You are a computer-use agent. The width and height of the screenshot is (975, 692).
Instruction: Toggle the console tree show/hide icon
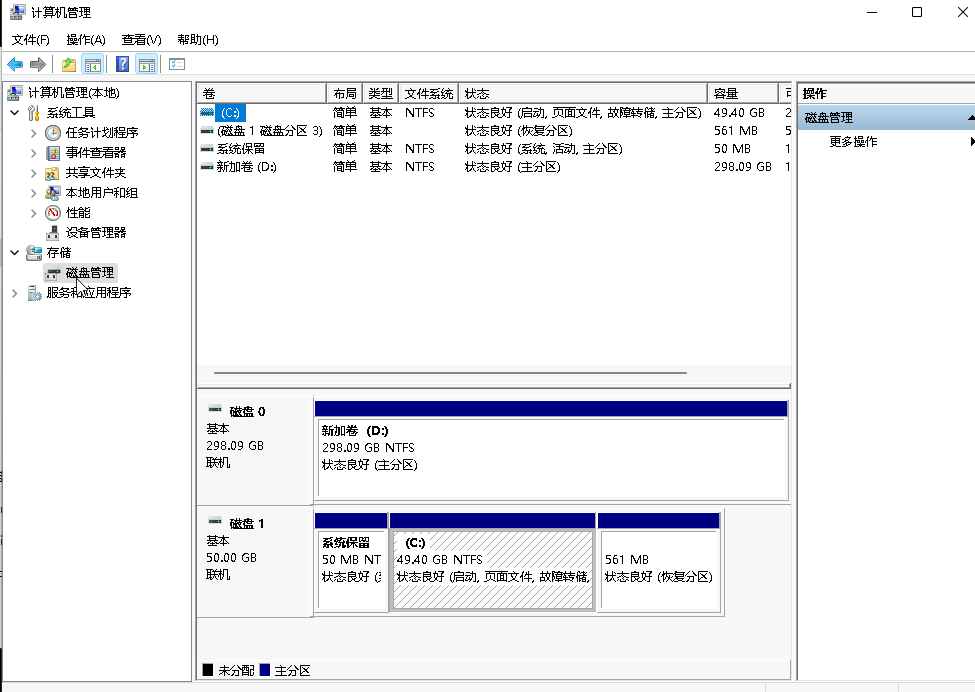tap(93, 64)
